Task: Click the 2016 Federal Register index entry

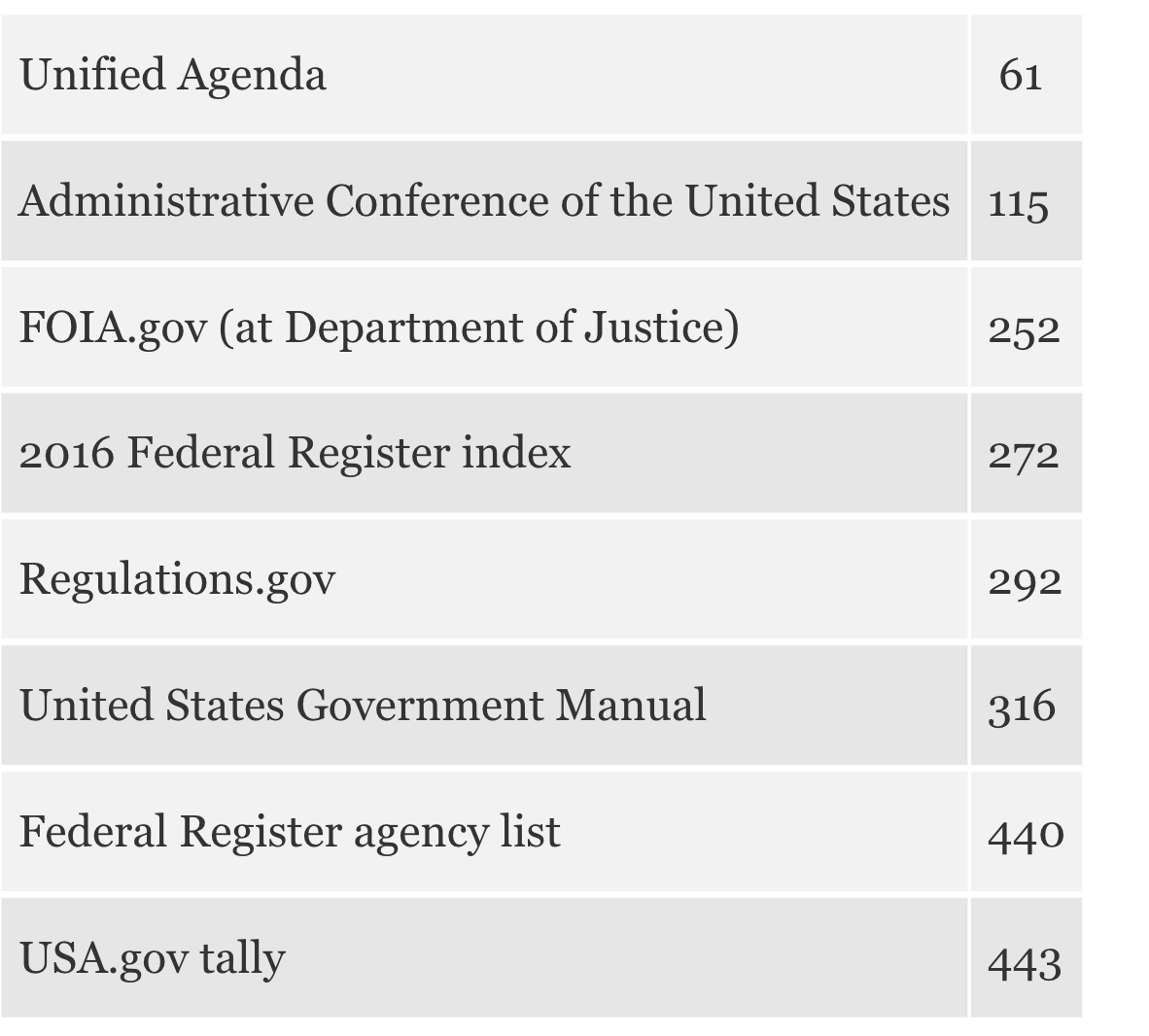Action: coord(296,453)
